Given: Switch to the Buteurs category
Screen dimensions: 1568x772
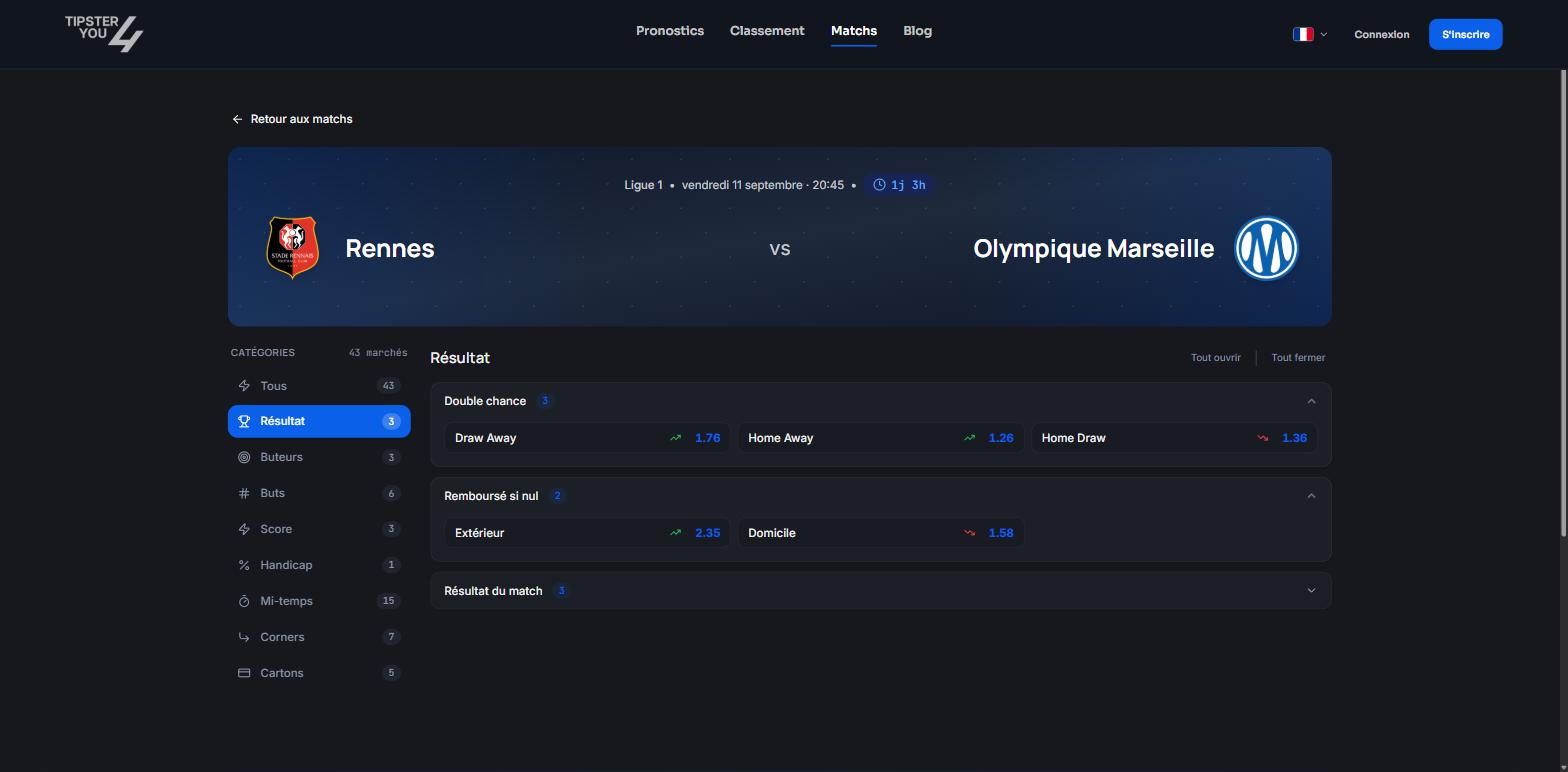Looking at the screenshot, I should pos(319,457).
